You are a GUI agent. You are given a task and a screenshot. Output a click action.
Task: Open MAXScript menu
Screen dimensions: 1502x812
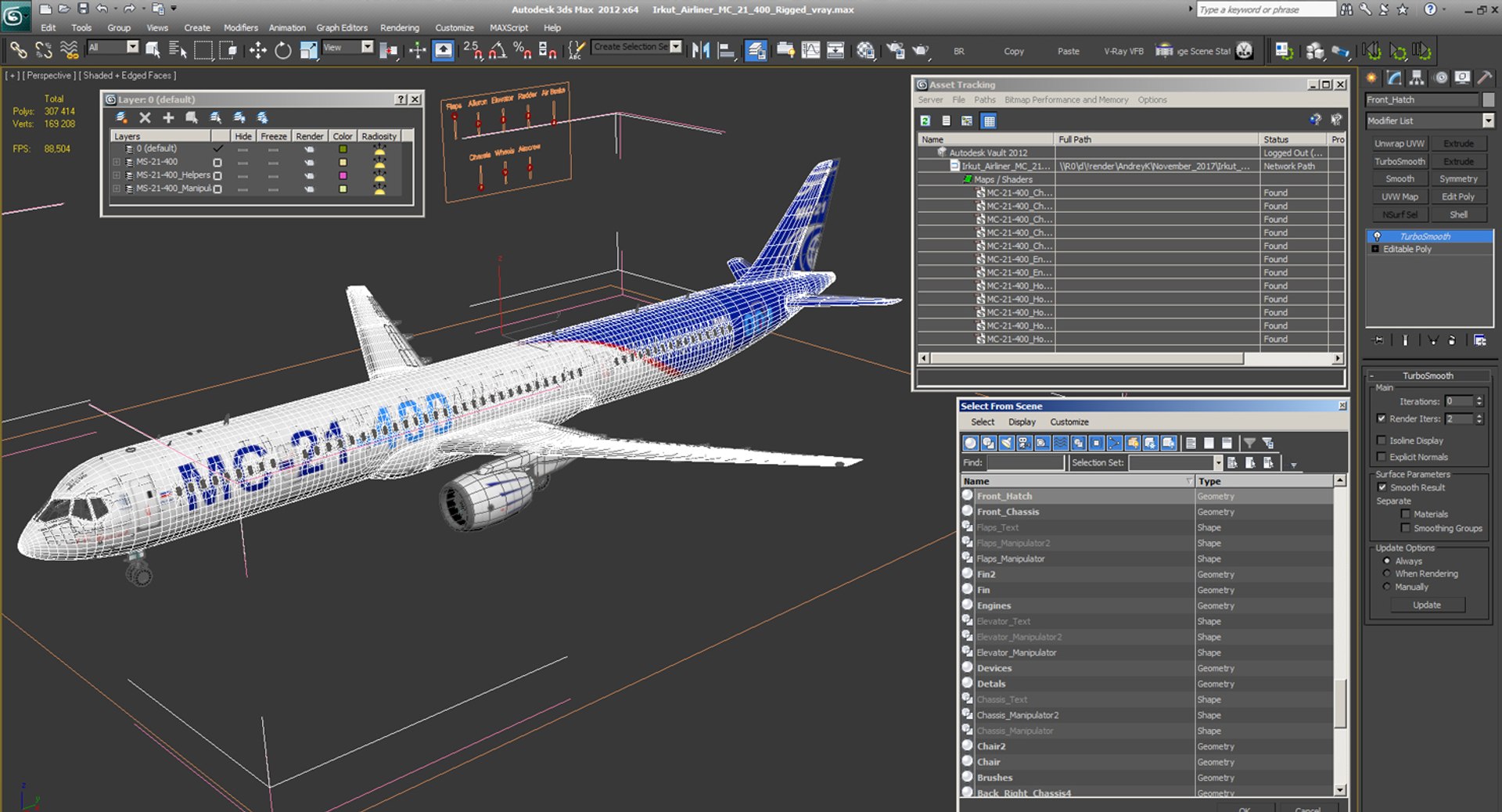pos(508,27)
